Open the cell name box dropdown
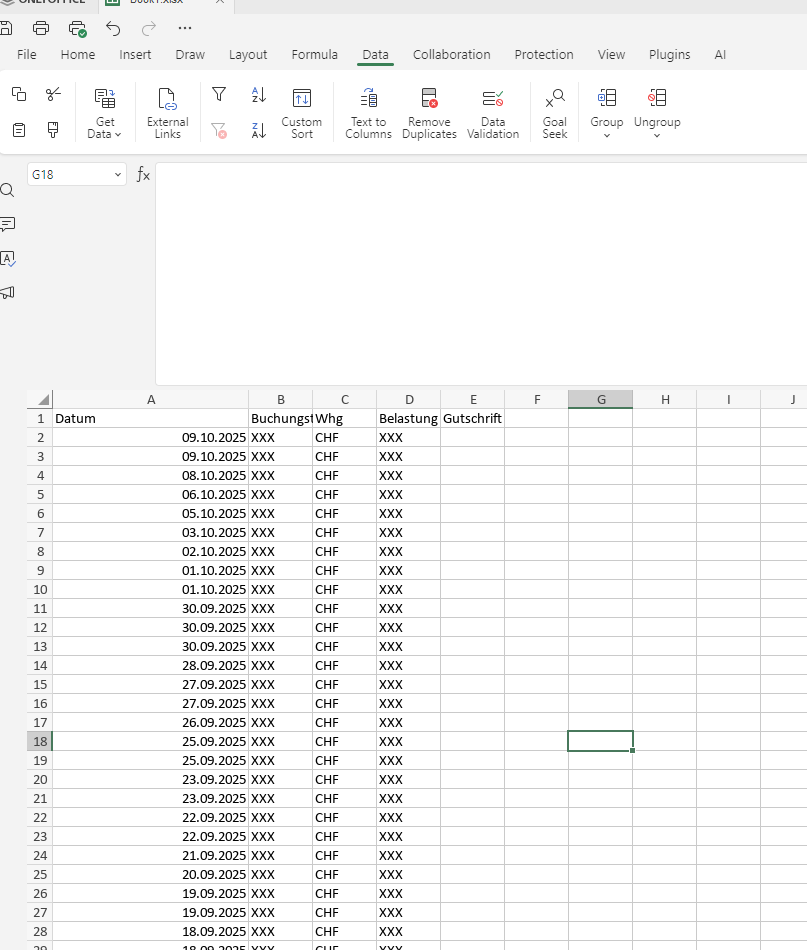Screen dimensions: 807x950 (x=117, y=175)
